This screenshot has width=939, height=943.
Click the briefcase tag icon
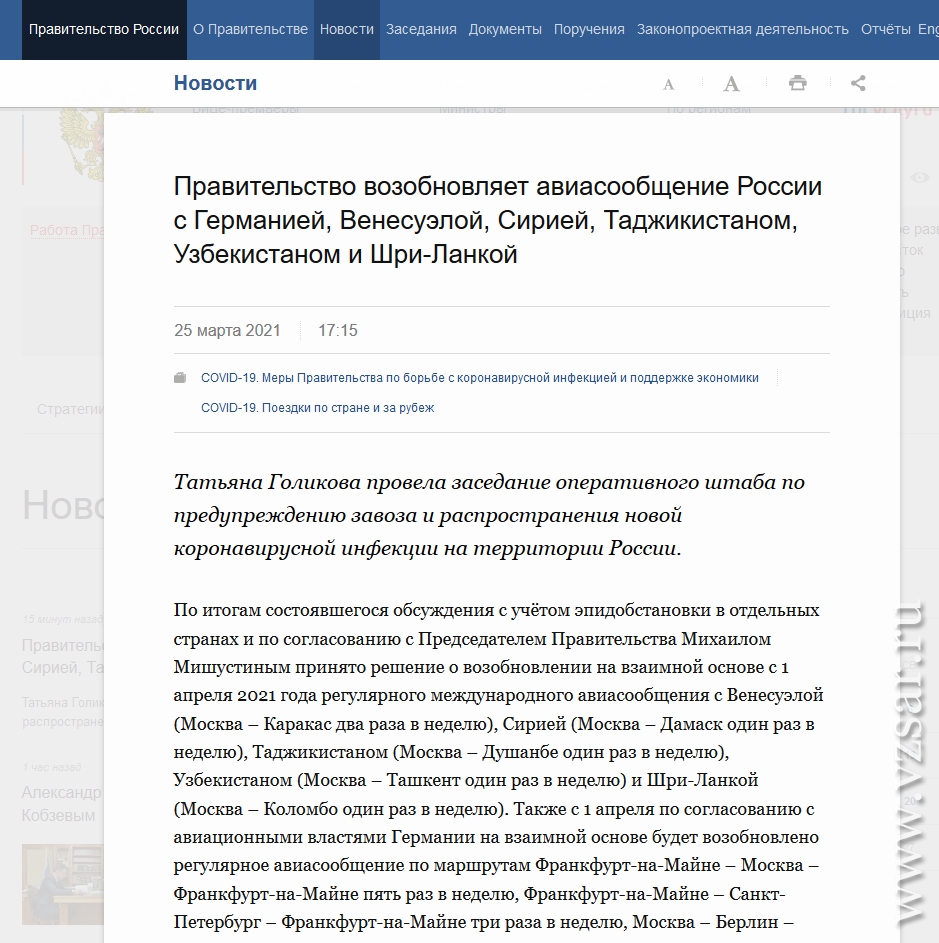pos(180,378)
